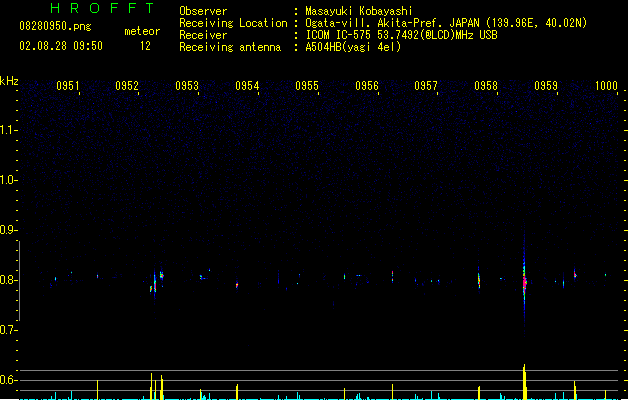Click the A504HB(yagi 4el) antenna text
This screenshot has width=629, height=400.
353,47
